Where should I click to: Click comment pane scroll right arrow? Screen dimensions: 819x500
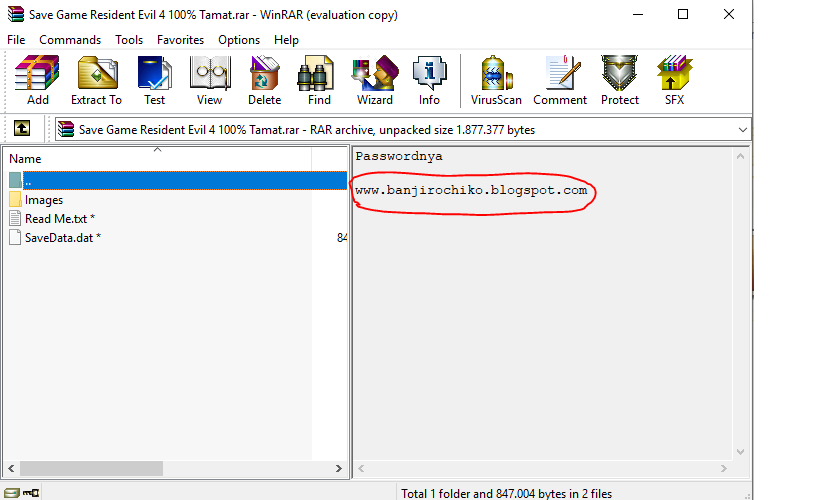tap(723, 469)
